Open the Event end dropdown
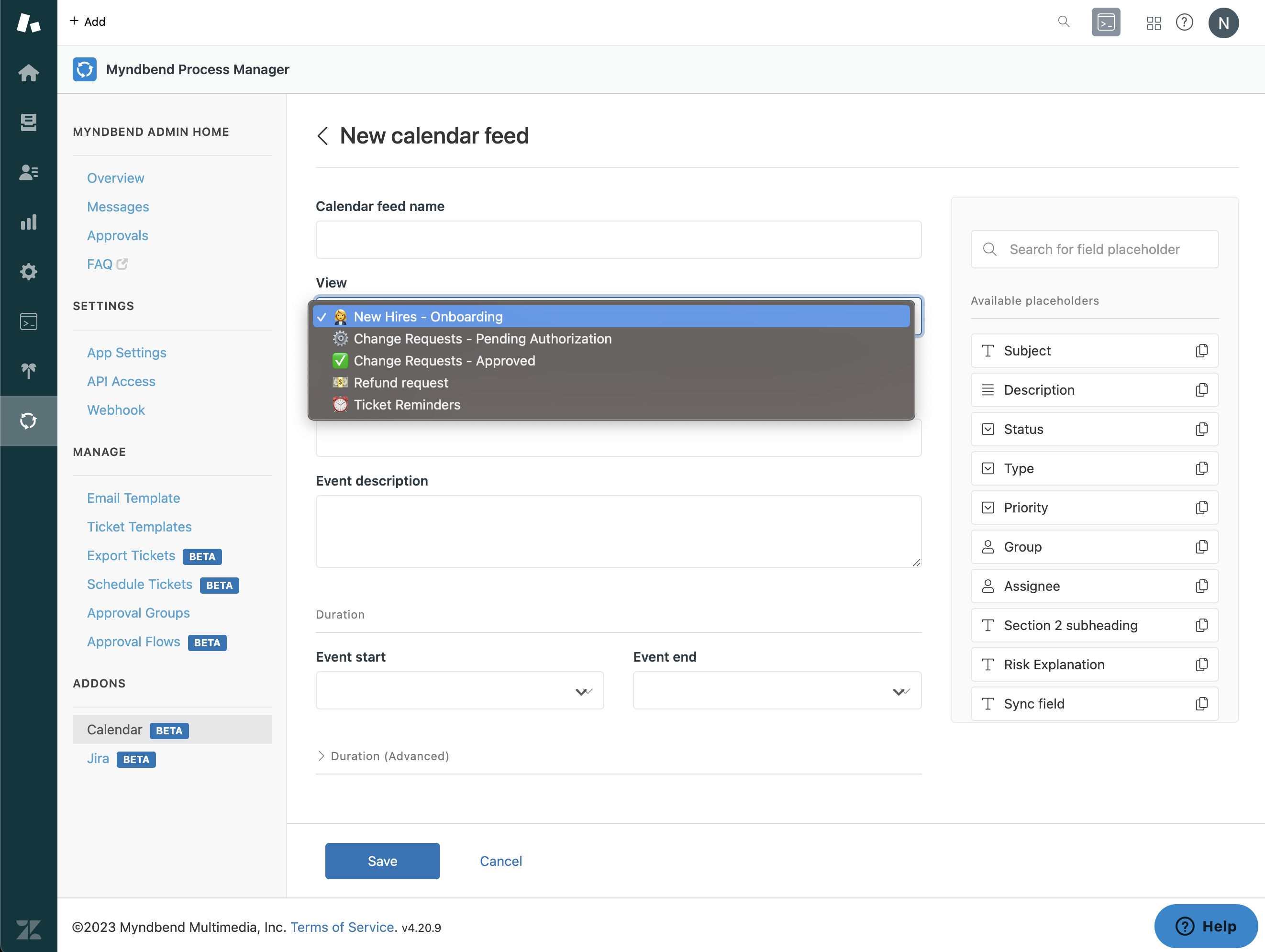1265x952 pixels. [777, 691]
